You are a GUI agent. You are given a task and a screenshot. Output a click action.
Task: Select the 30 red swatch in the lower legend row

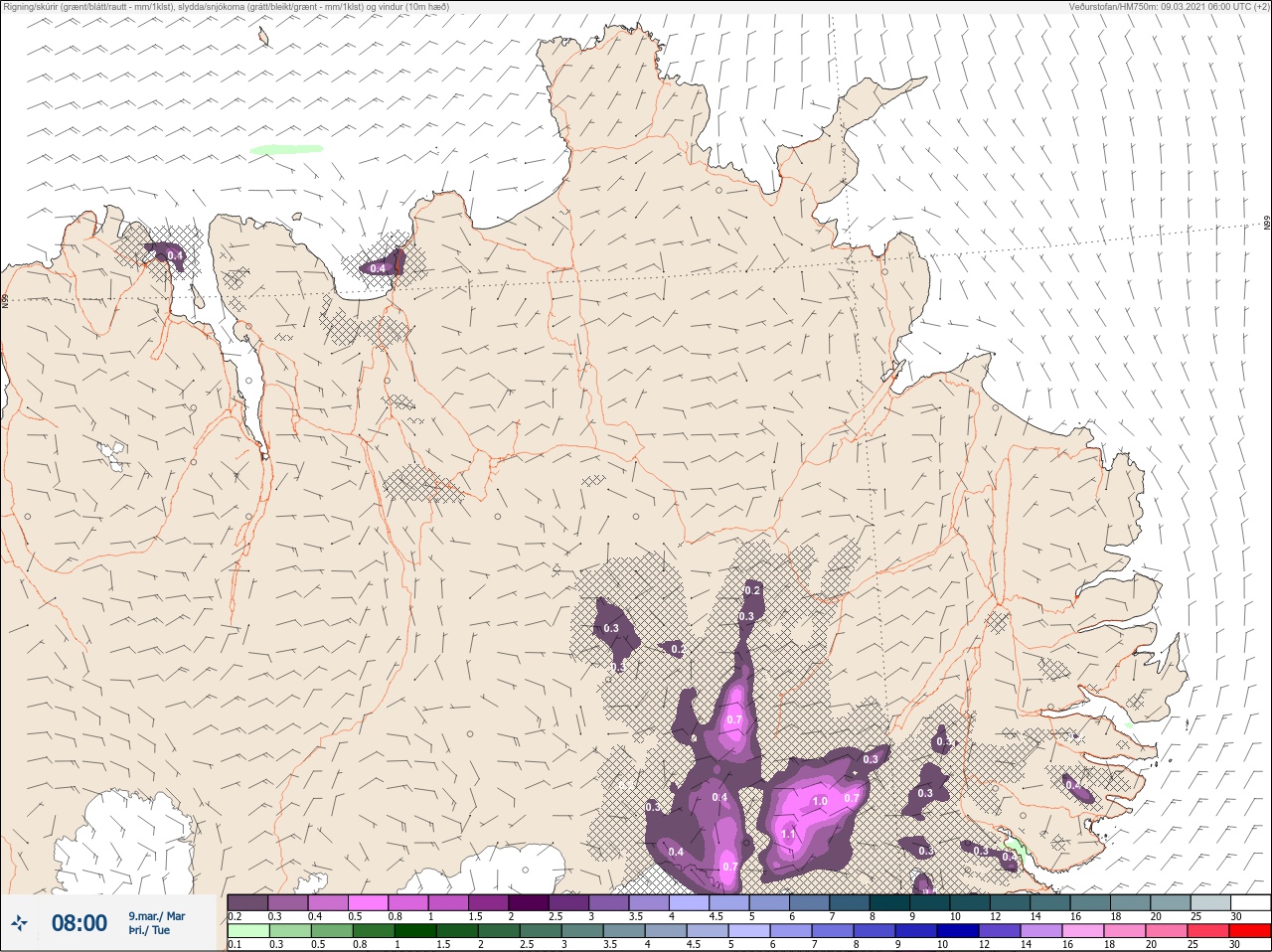(x=1250, y=931)
